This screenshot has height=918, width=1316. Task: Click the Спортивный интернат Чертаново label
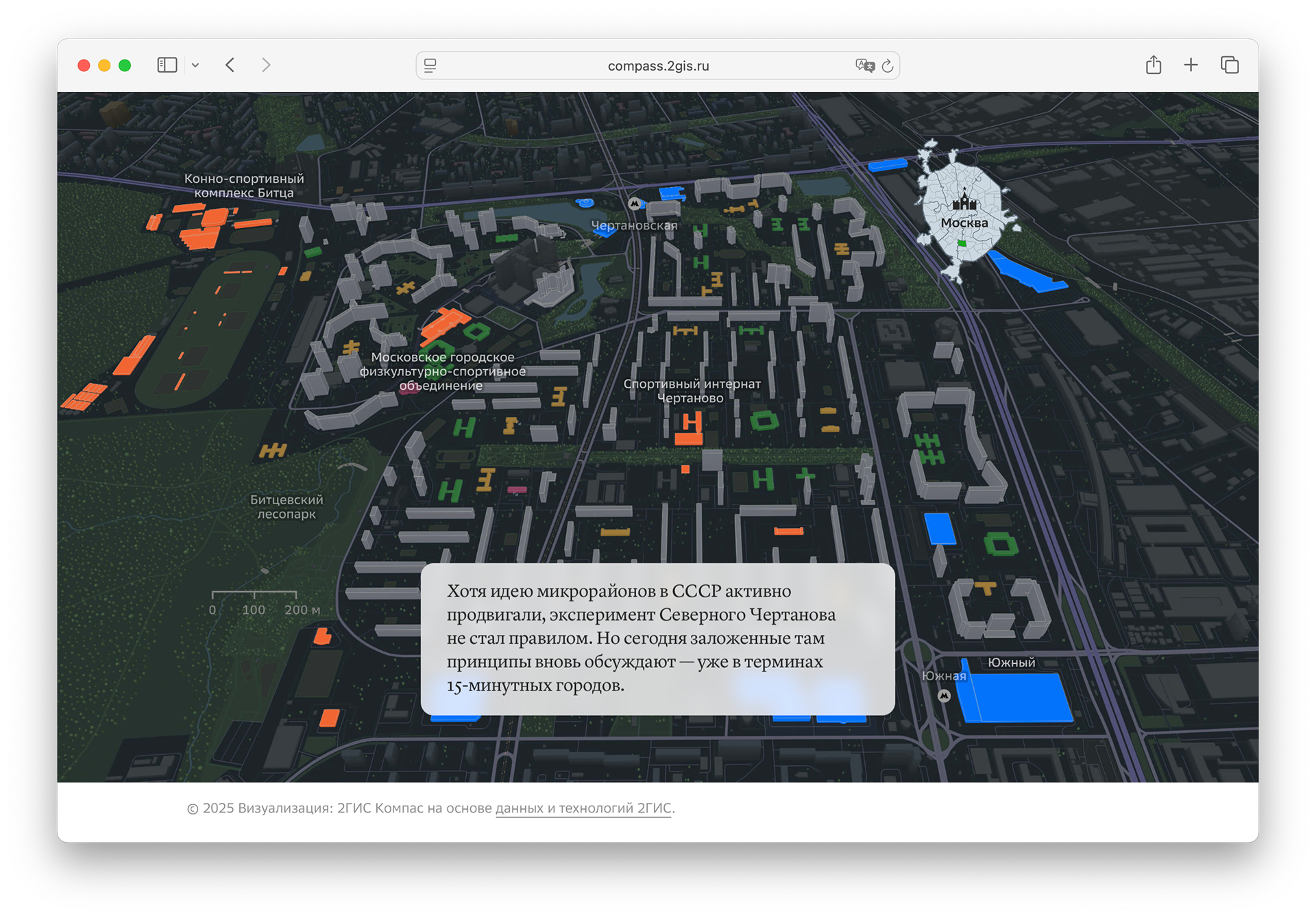click(692, 390)
